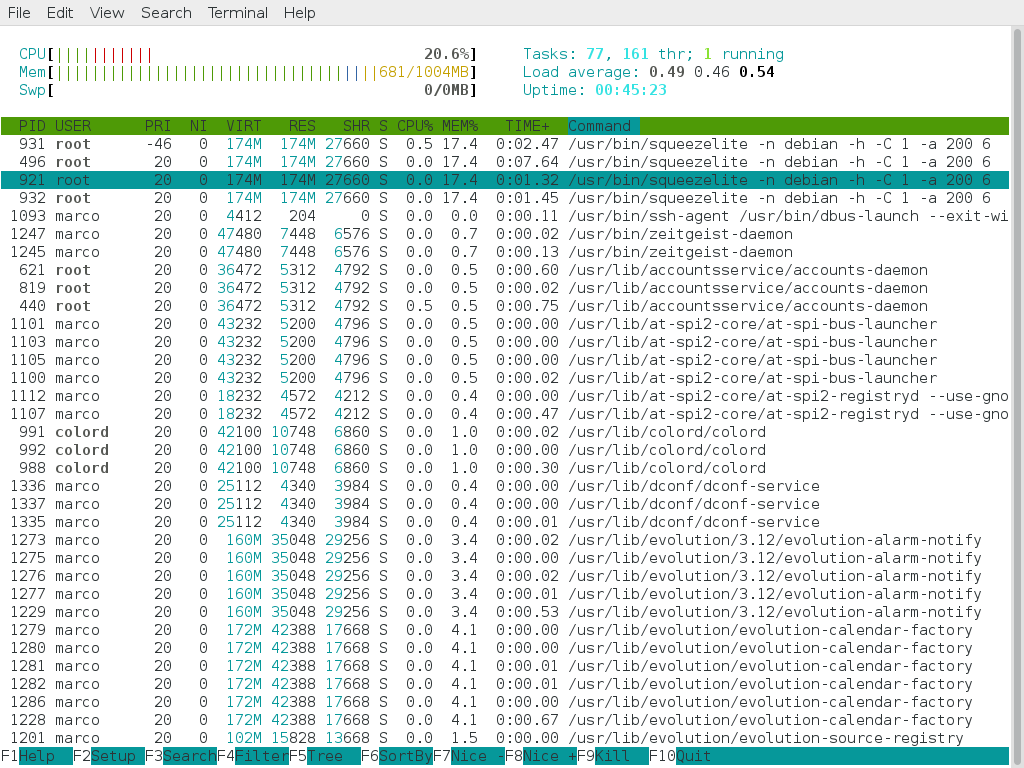Select evolution-alarm-notify process PID 1229
This screenshot has width=1024, height=768.
tap(505, 613)
